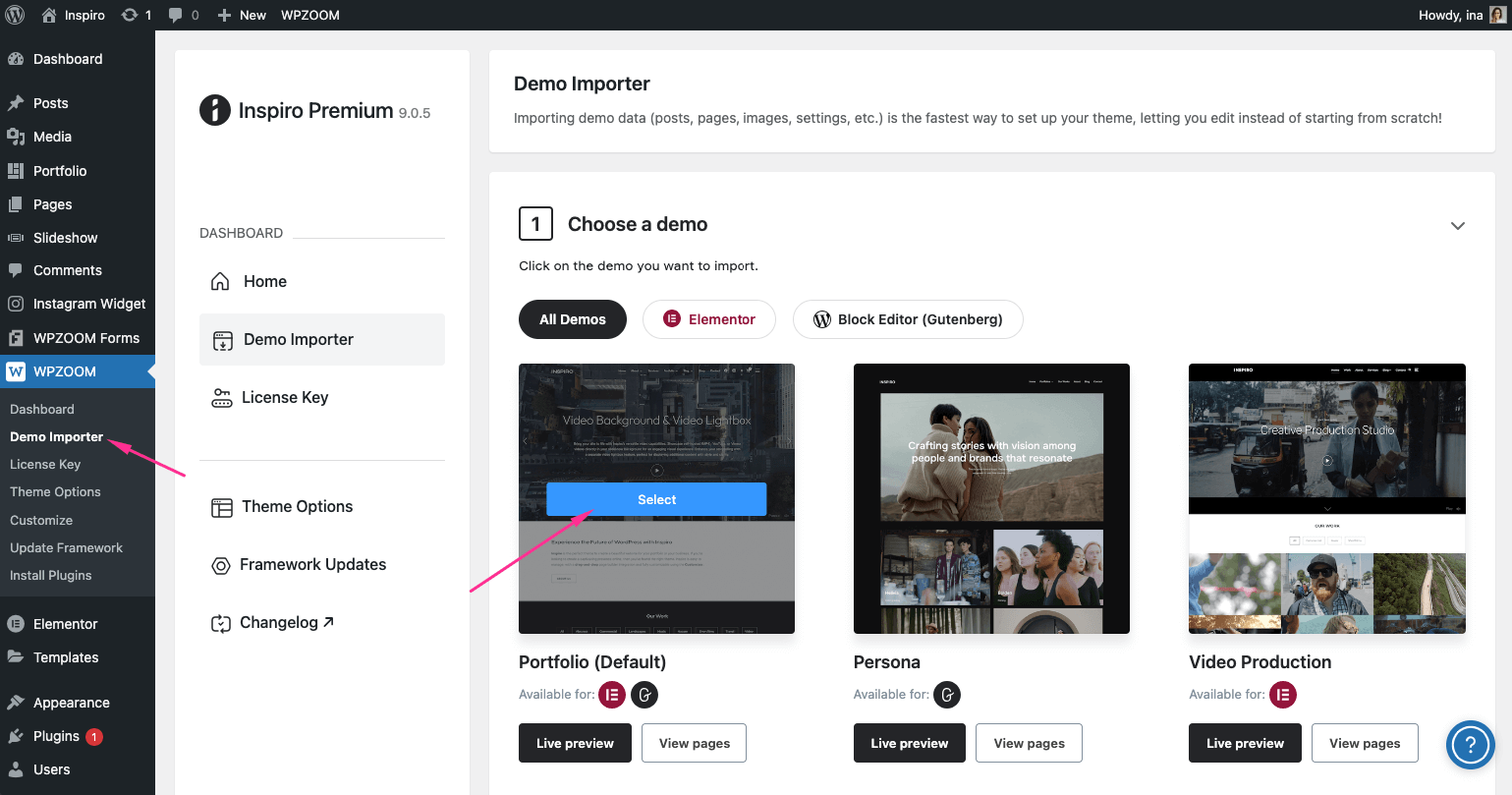Open the external Changelog link
The image size is (1512, 795).
pos(322,622)
